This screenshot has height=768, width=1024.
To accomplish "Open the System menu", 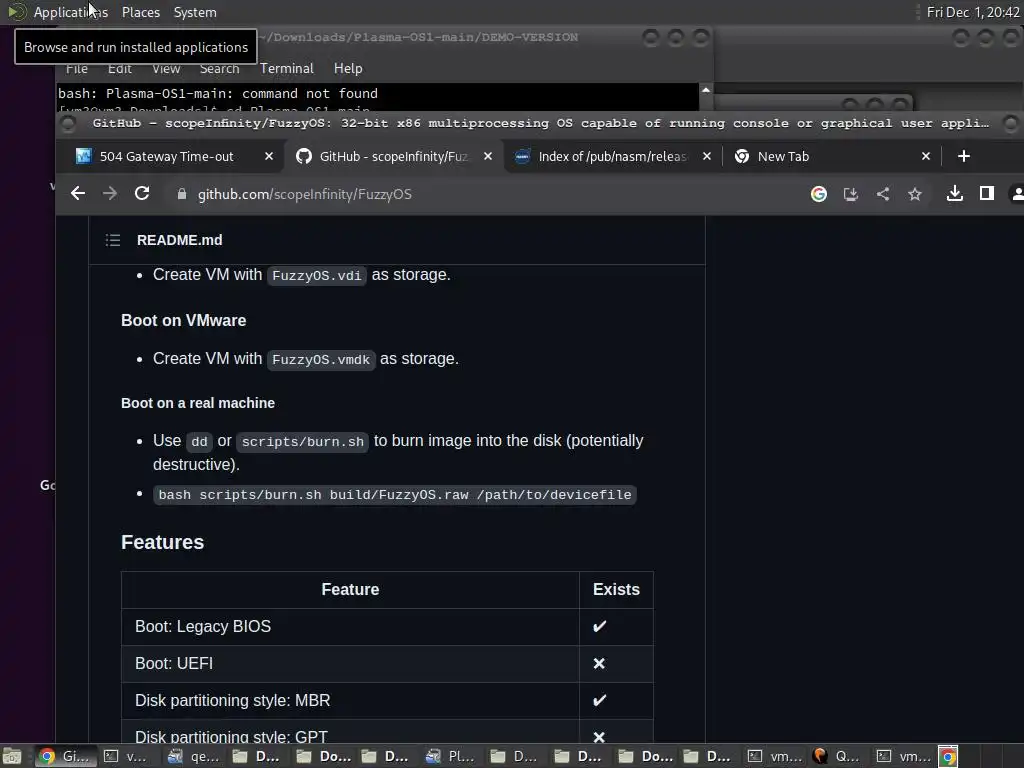I will click(195, 12).
